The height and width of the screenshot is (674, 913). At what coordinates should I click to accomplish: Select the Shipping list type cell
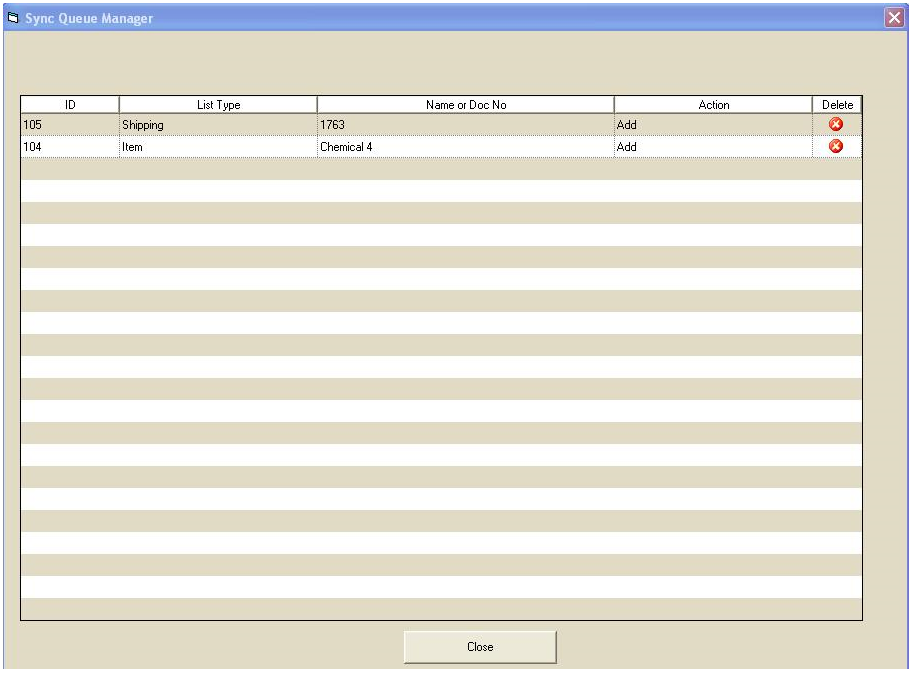point(218,125)
